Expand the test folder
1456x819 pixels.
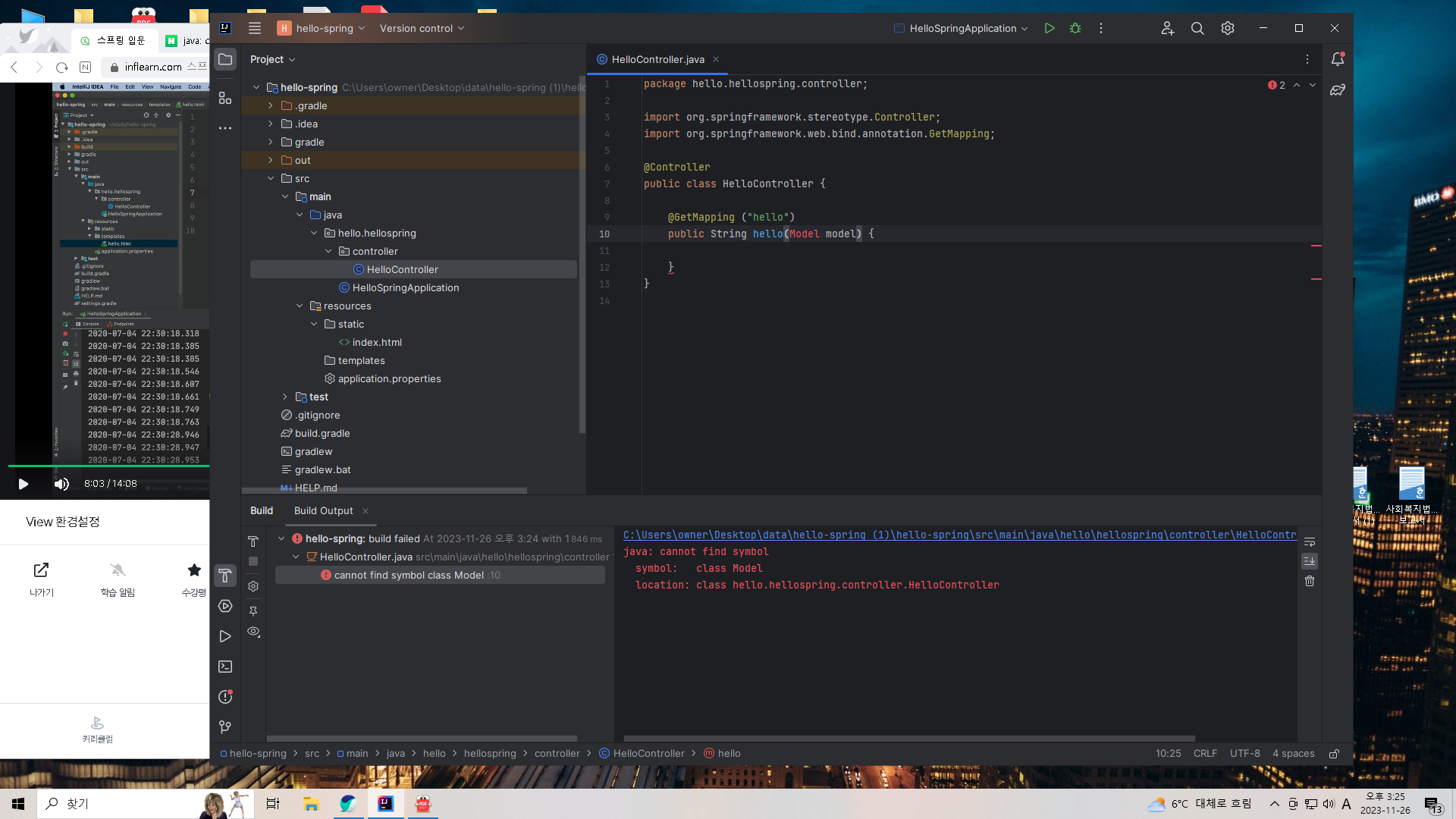[285, 397]
